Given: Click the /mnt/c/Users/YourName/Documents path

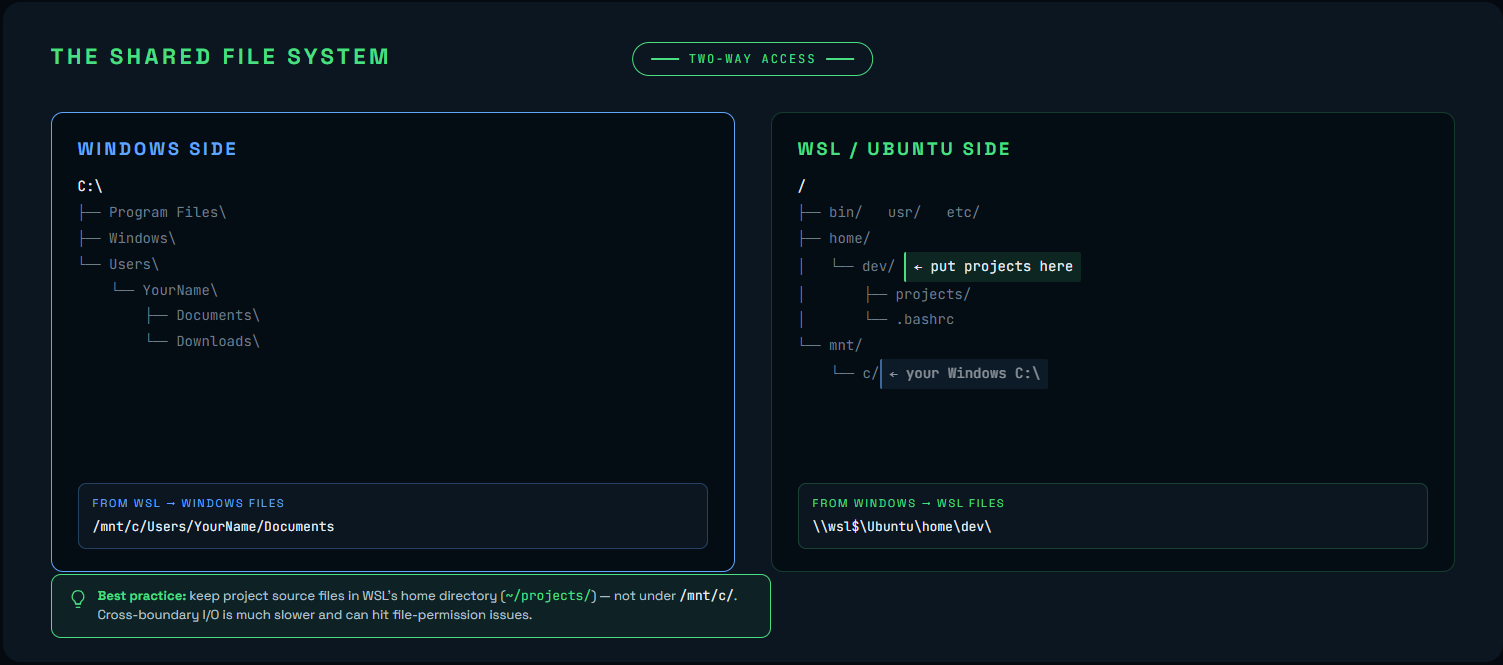Looking at the screenshot, I should (213, 526).
